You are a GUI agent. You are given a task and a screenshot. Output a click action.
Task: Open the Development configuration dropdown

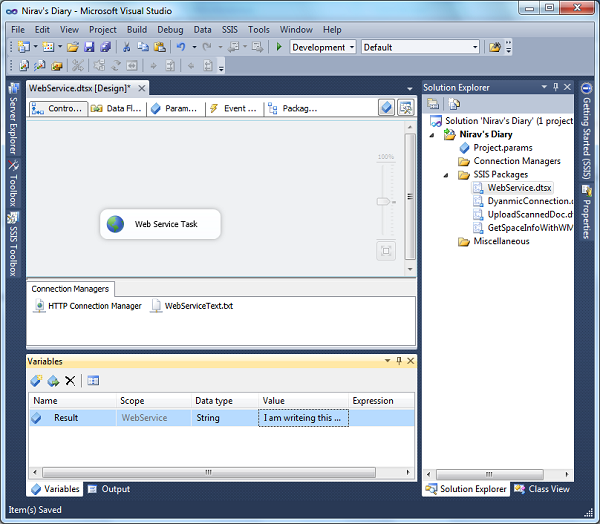[x=351, y=47]
